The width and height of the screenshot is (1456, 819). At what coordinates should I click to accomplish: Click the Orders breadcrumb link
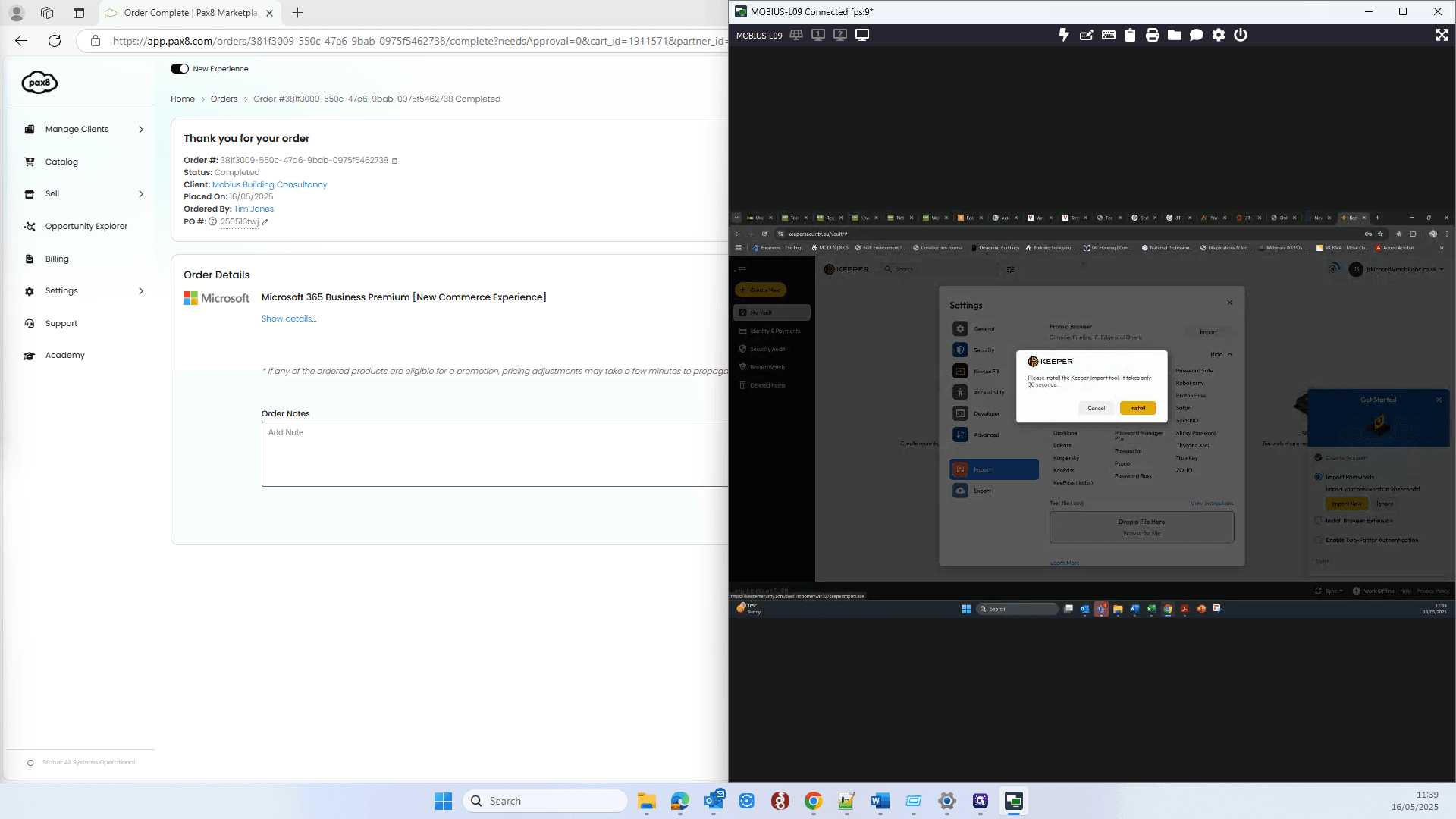[x=224, y=99]
